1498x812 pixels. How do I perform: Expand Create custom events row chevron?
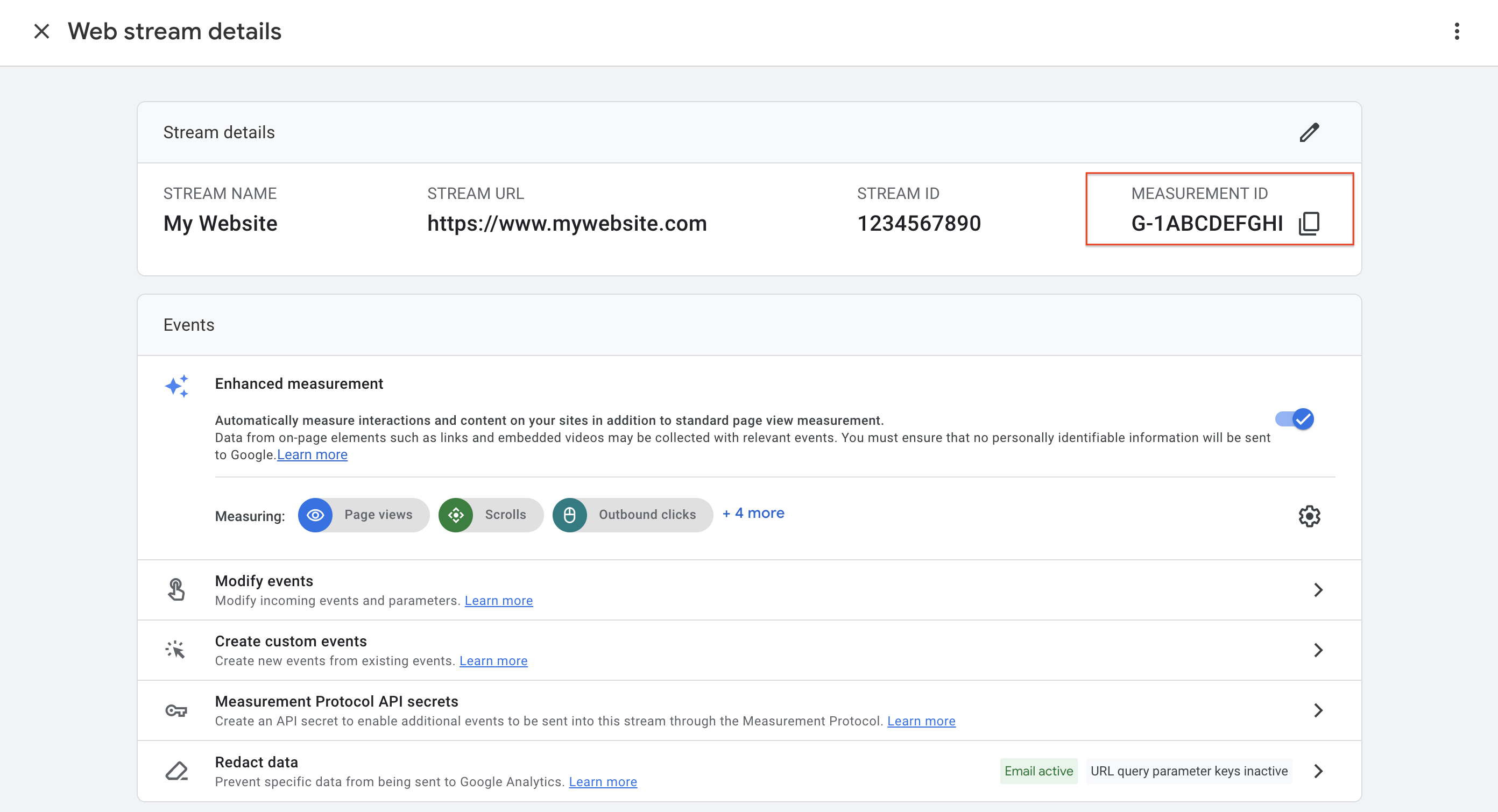1318,651
